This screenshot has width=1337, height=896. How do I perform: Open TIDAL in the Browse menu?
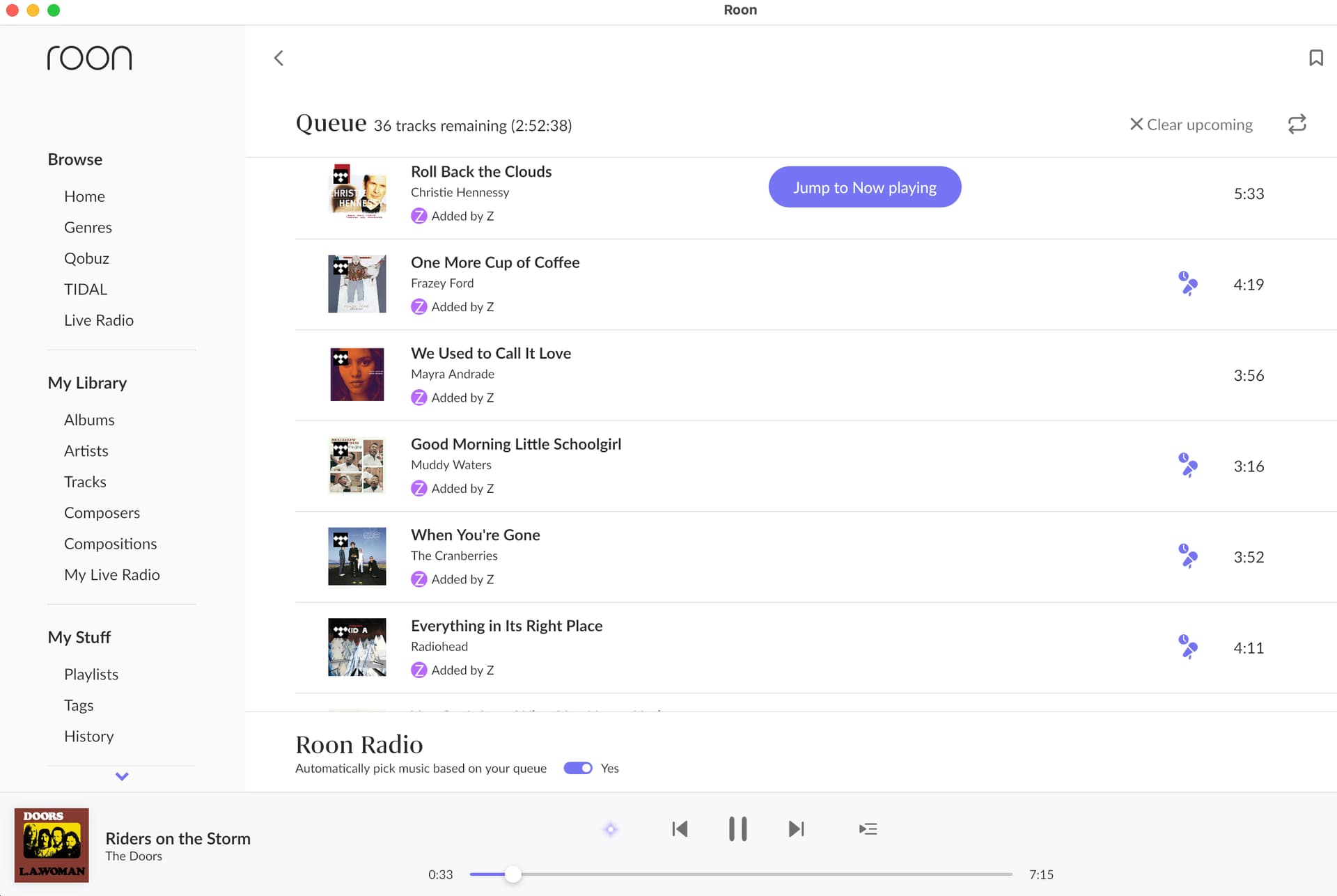pyautogui.click(x=86, y=289)
